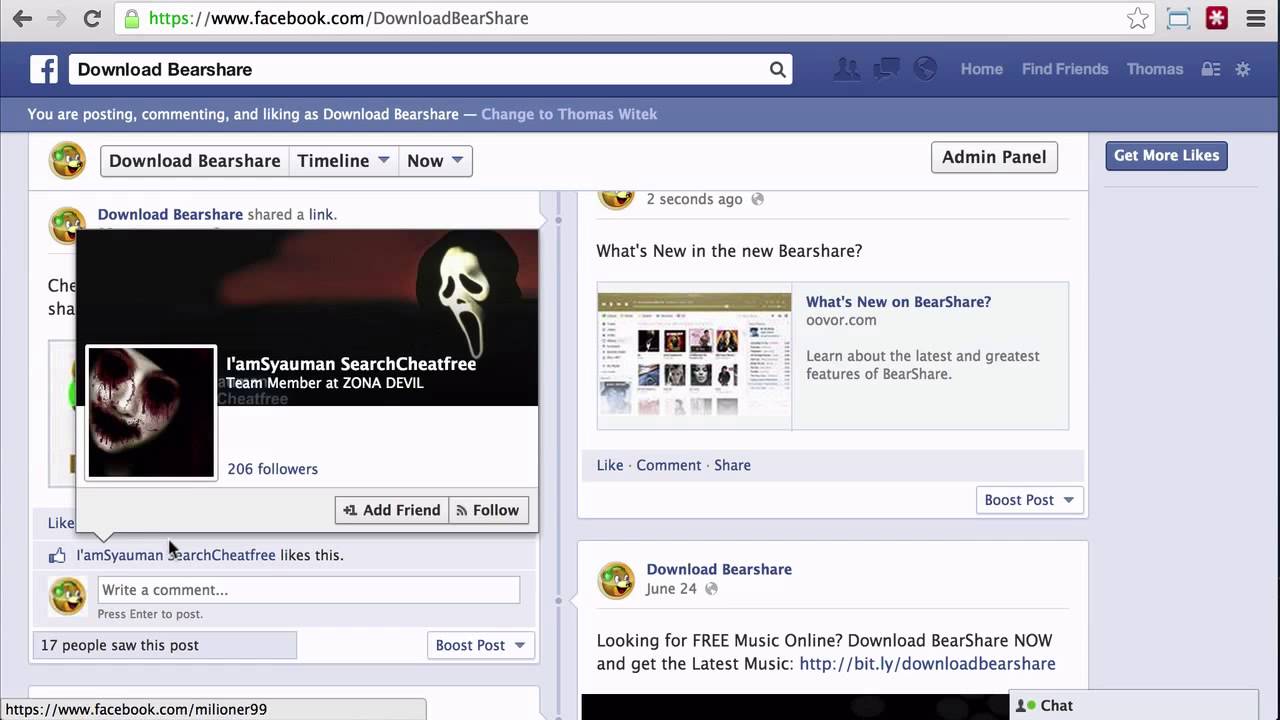Screen dimensions: 1280x720
Task: Bookmark page with star icon
Action: 1138,18
